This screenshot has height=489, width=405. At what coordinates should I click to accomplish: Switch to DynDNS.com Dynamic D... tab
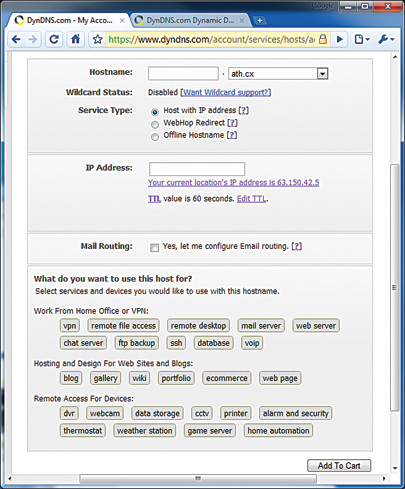click(x=190, y=21)
